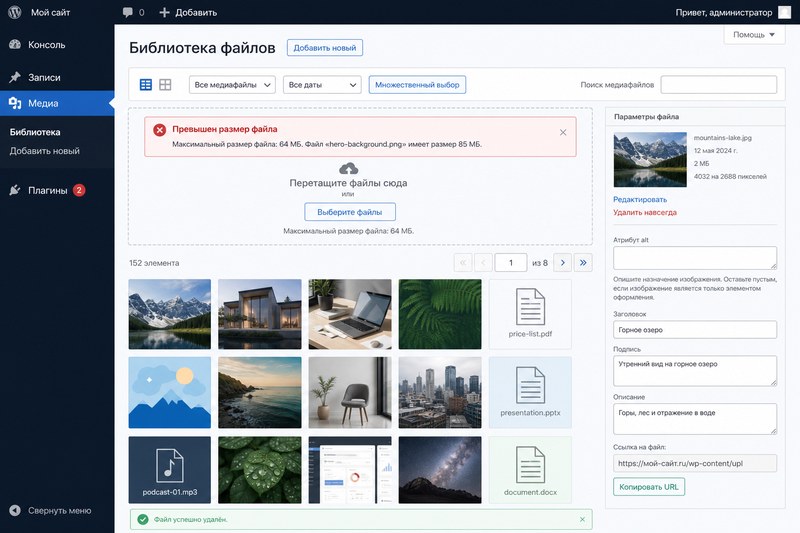800x533 pixels.
Task: Click the first page pagination arrow
Action: click(463, 263)
